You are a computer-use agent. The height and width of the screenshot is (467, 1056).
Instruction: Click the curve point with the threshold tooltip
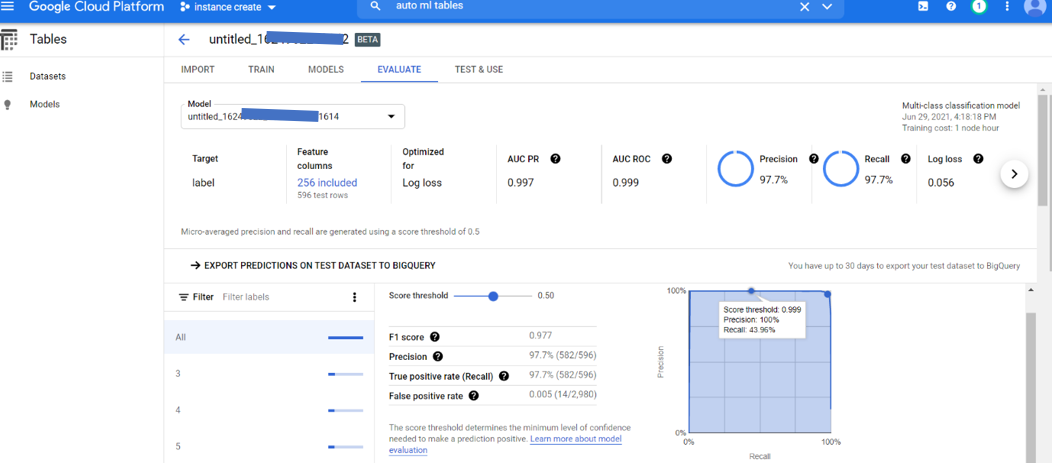tap(752, 290)
